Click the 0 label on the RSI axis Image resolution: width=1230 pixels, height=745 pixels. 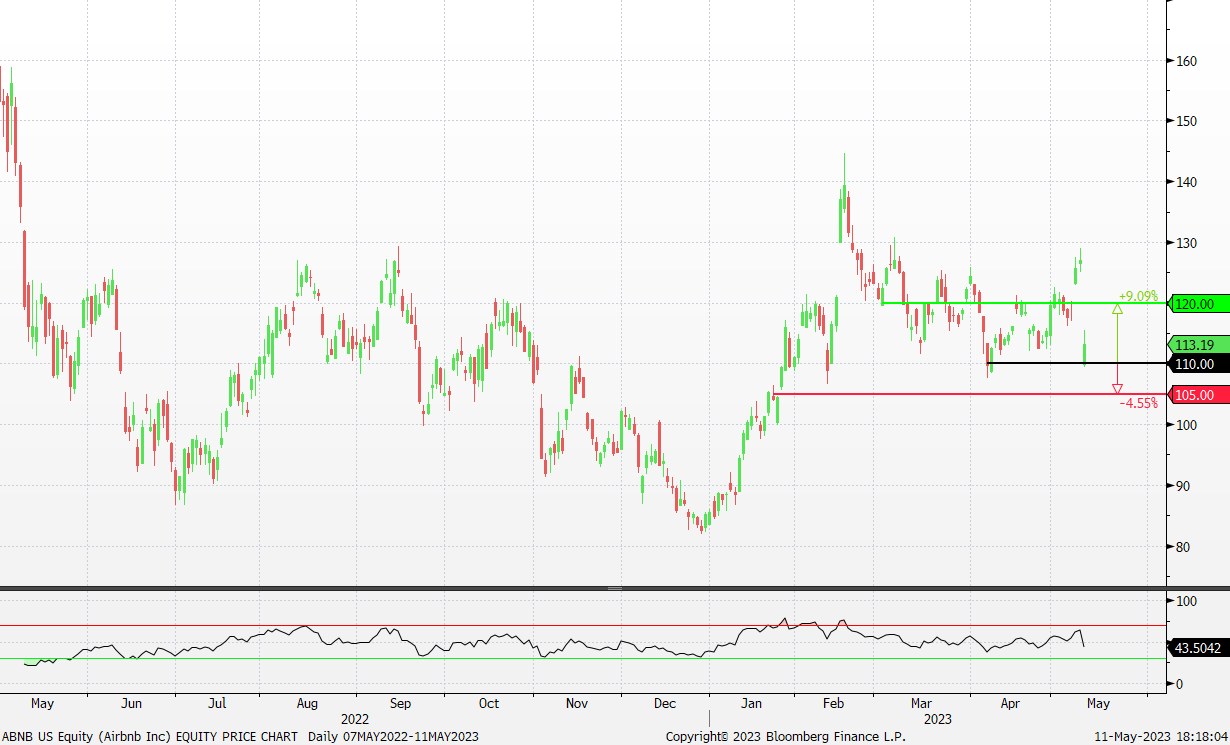(1179, 684)
